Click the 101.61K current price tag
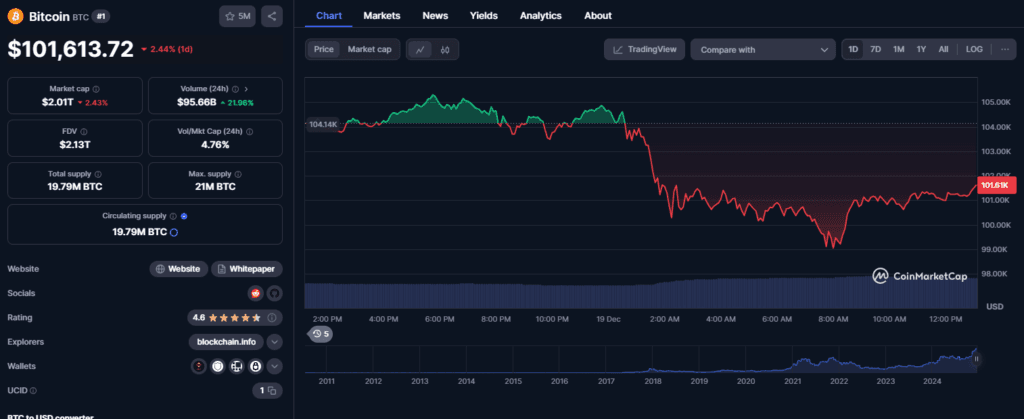The height and width of the screenshot is (419, 1024). [995, 185]
